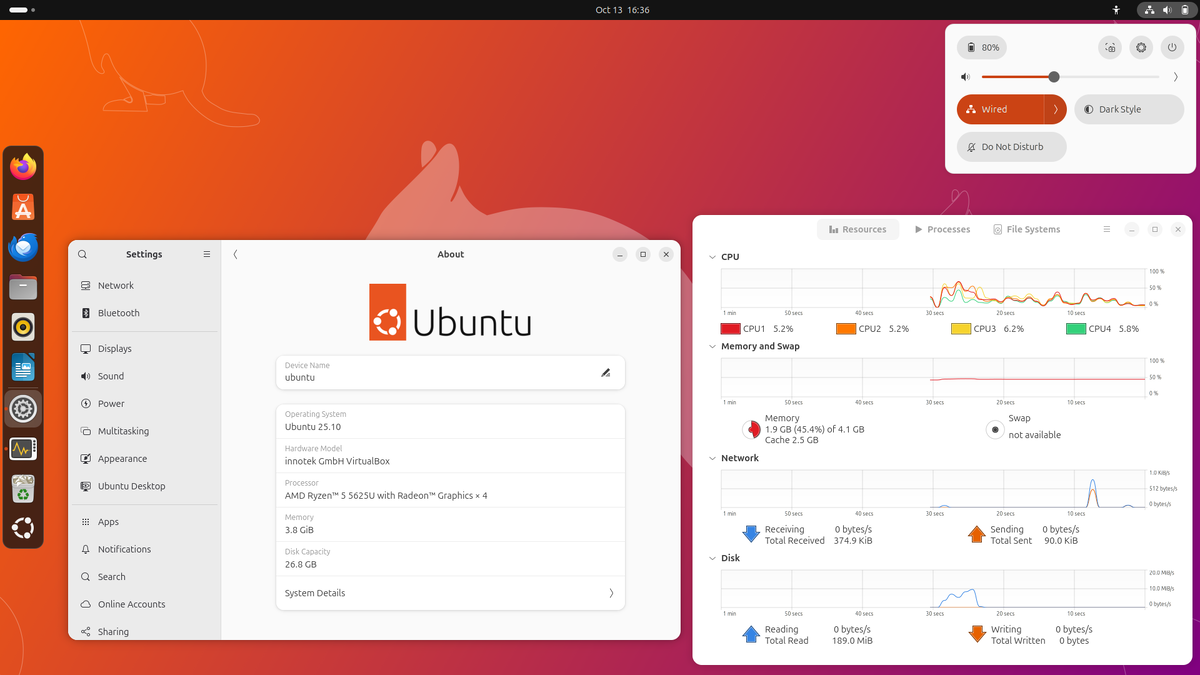Viewport: 1200px width, 675px height.
Task: Expand the Wired network submenu arrow
Action: click(x=1055, y=109)
